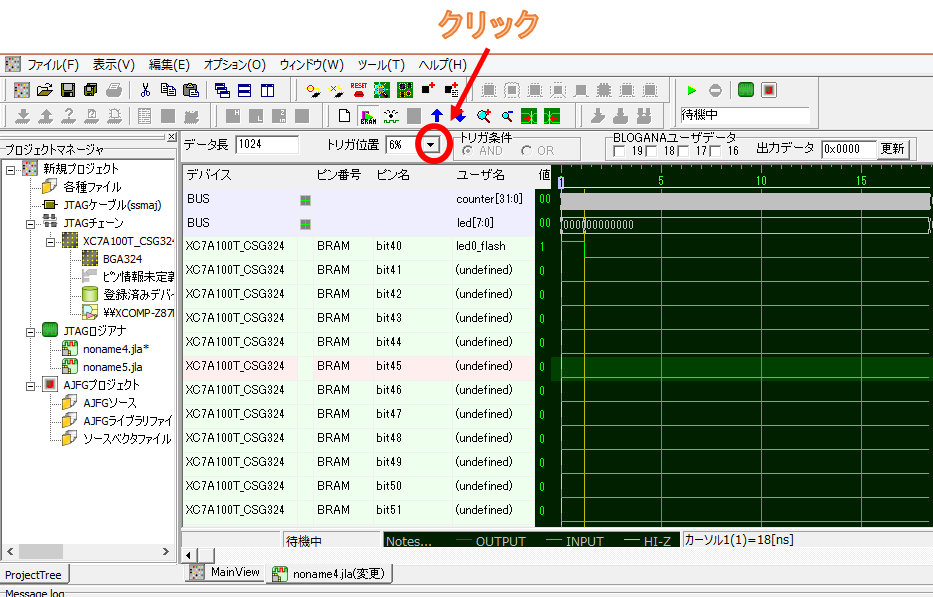Click the new blank document icon
This screenshot has height=597, width=933.
(x=345, y=116)
